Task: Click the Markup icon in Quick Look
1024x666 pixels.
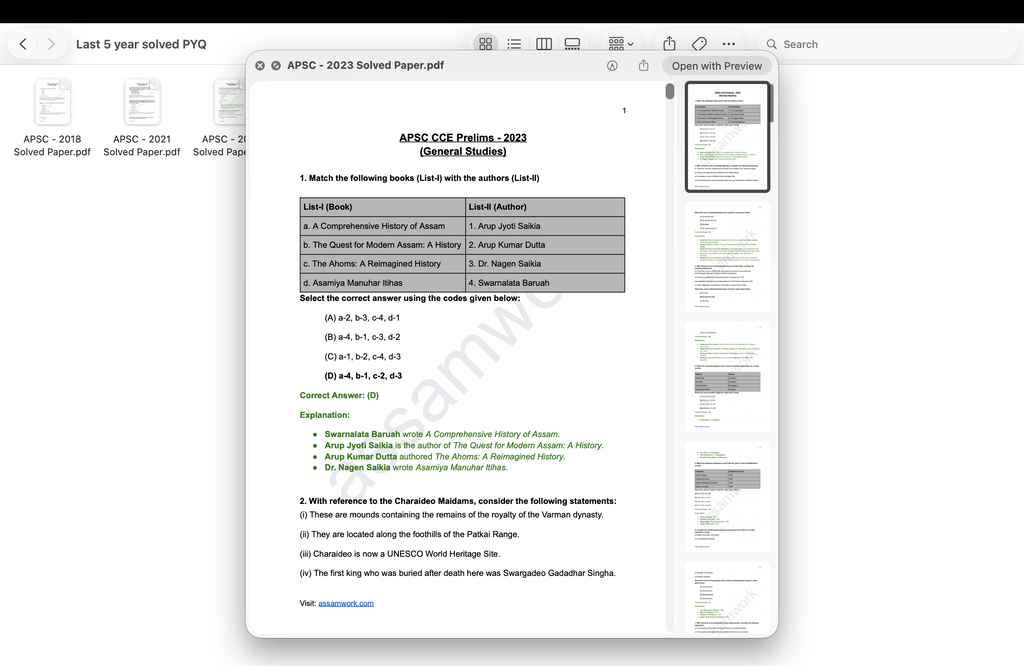Action: [x=612, y=65]
